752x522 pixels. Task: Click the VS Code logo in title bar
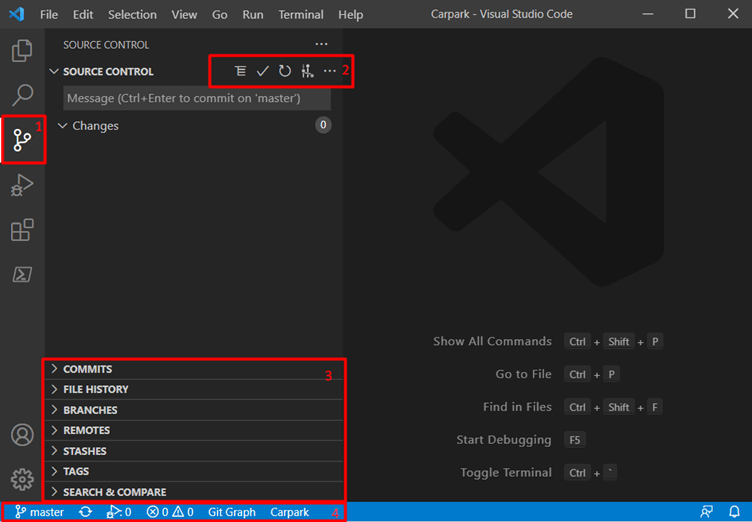tap(17, 14)
